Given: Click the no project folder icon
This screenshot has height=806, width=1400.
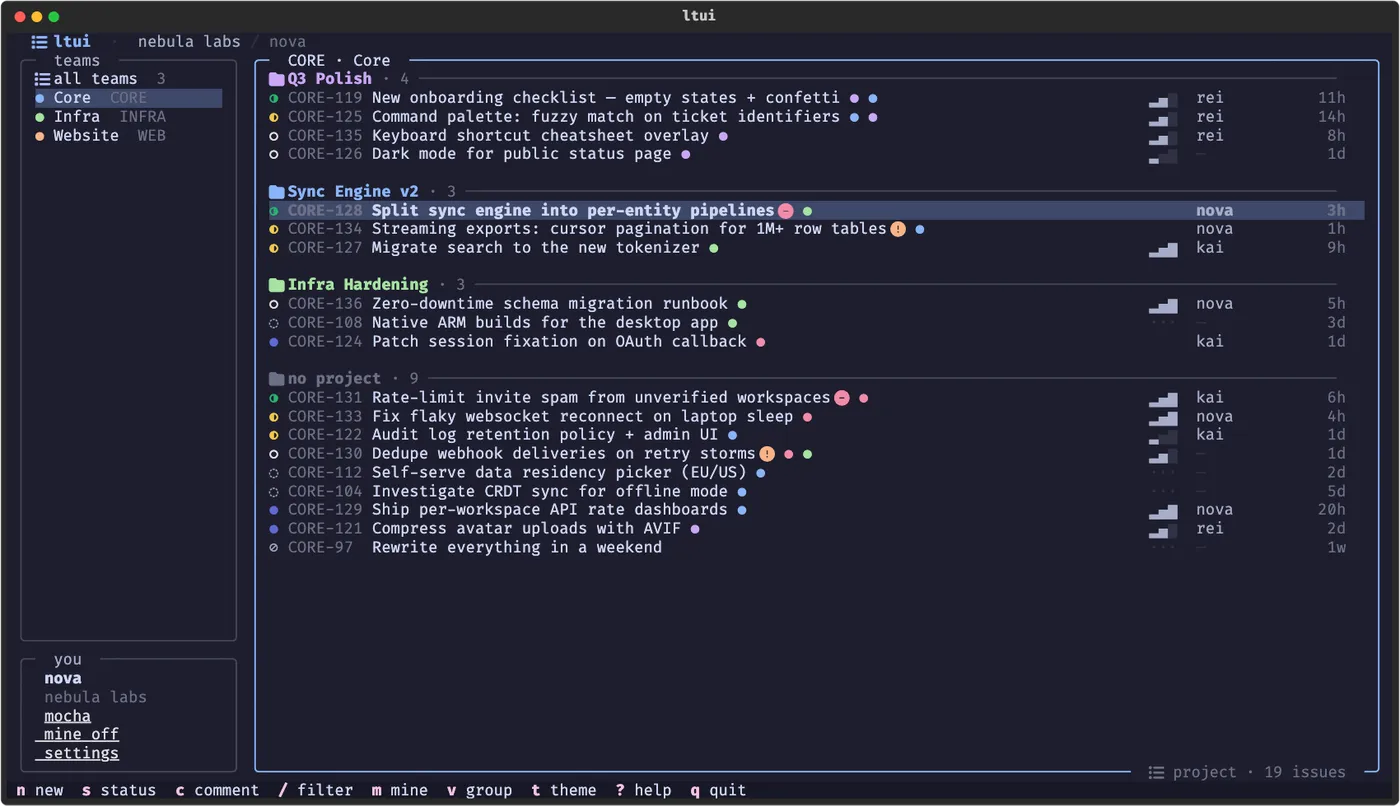Looking at the screenshot, I should [277, 379].
